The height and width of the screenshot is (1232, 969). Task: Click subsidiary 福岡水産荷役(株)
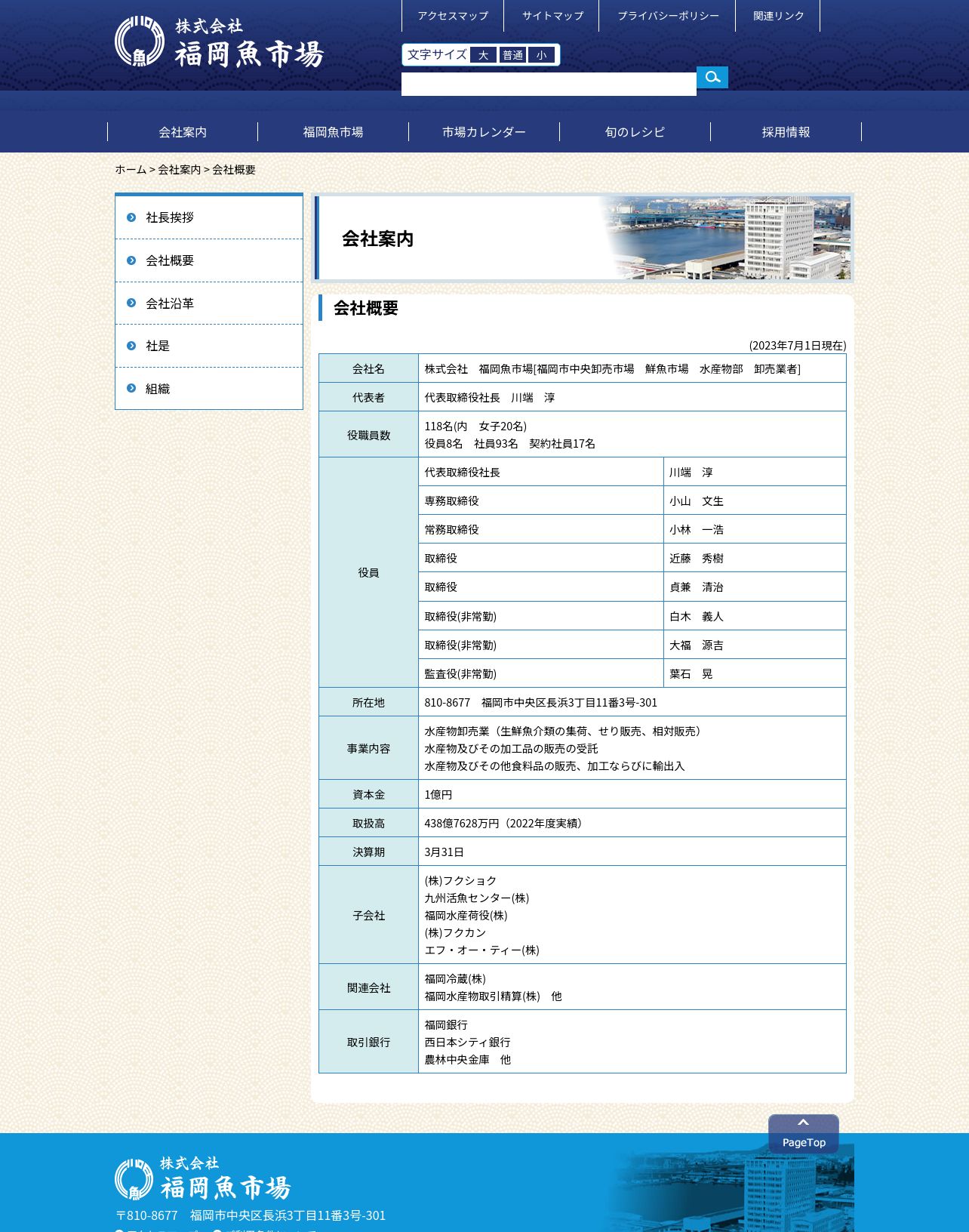pyautogui.click(x=466, y=915)
